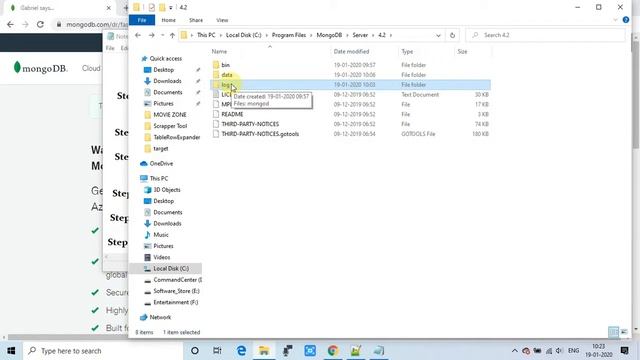Click mongoDB logo in browser
This screenshot has width=640, height=360.
[x=40, y=68]
